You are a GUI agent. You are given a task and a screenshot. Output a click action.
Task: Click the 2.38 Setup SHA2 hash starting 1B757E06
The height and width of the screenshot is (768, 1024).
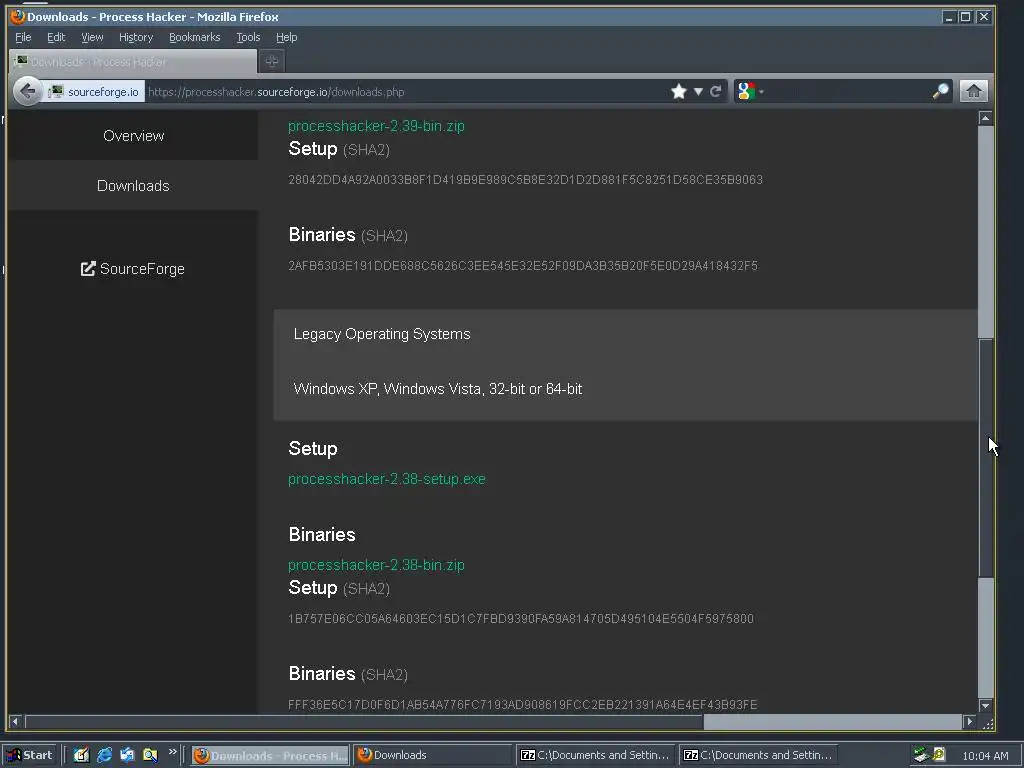pyautogui.click(x=520, y=618)
